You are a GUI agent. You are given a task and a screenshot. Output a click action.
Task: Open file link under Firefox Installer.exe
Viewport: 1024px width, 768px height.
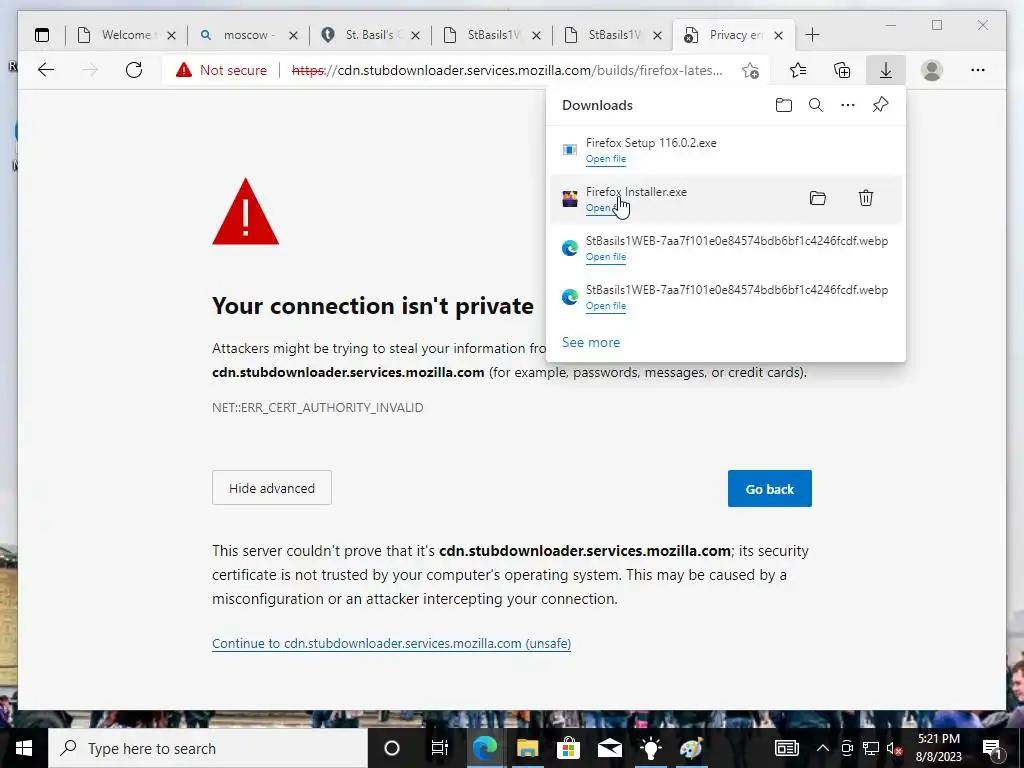click(605, 208)
